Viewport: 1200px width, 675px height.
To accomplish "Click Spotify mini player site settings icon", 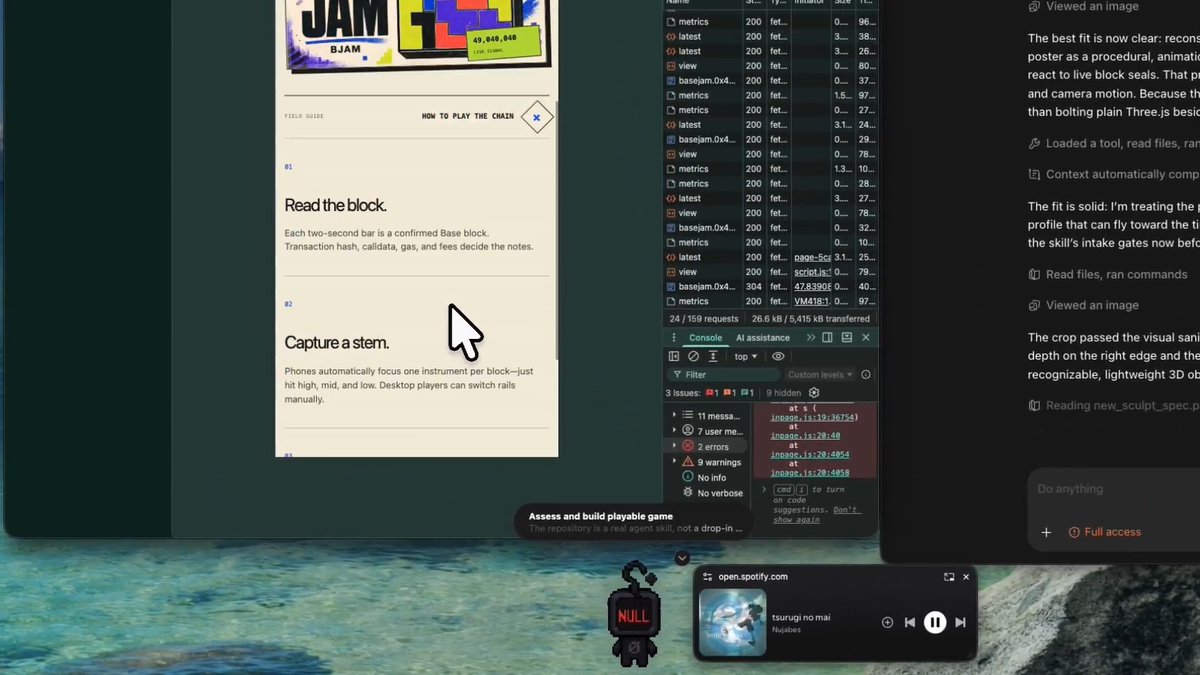I will pyautogui.click(x=708, y=577).
